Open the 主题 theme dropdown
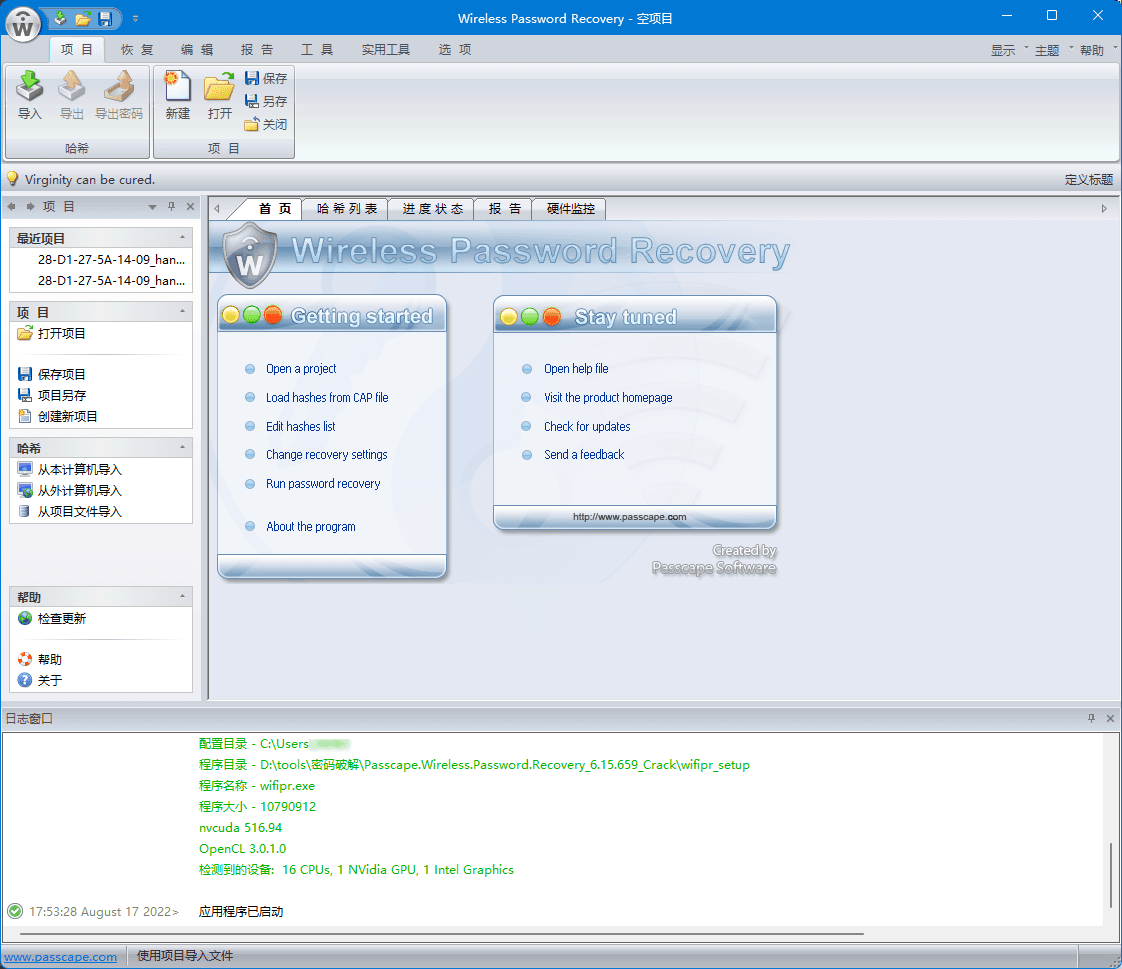The height and width of the screenshot is (969, 1122). [x=1053, y=50]
